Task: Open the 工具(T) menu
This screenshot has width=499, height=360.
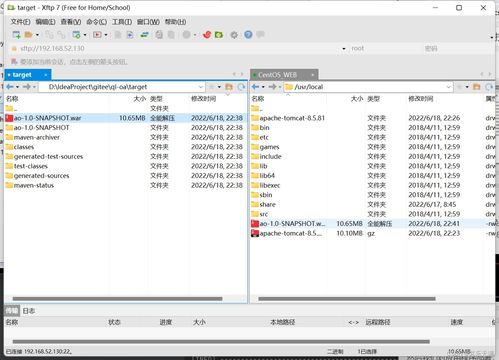Action: coord(122,22)
